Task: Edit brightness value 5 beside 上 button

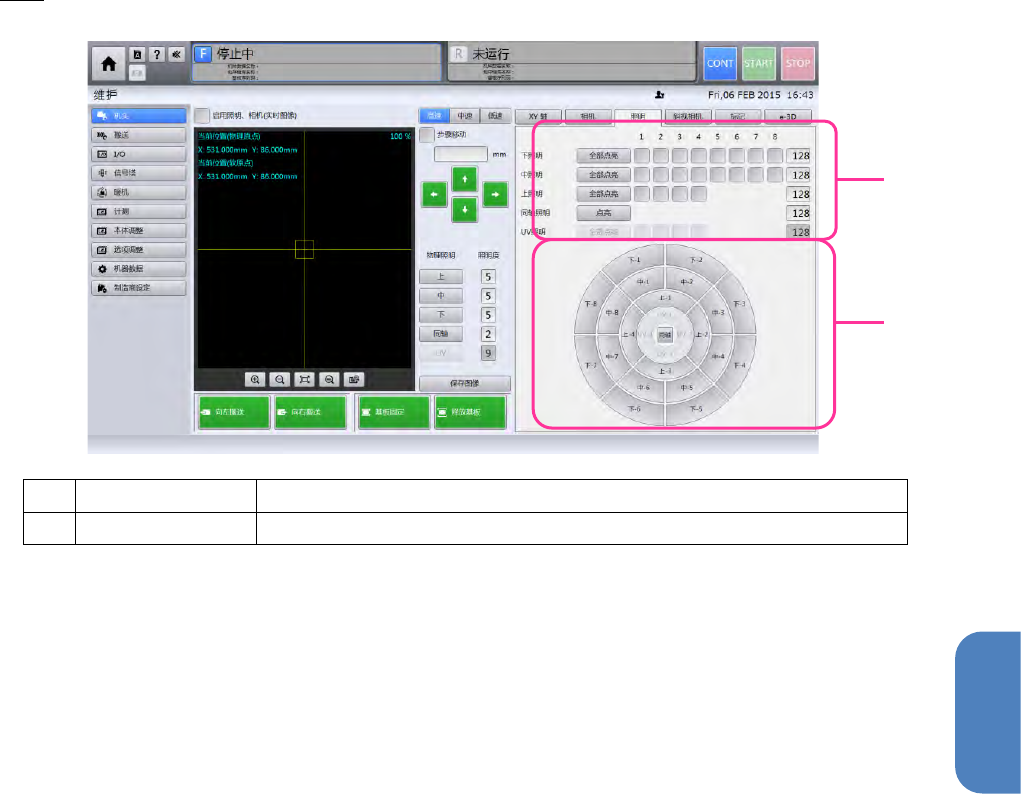Action: click(488, 277)
